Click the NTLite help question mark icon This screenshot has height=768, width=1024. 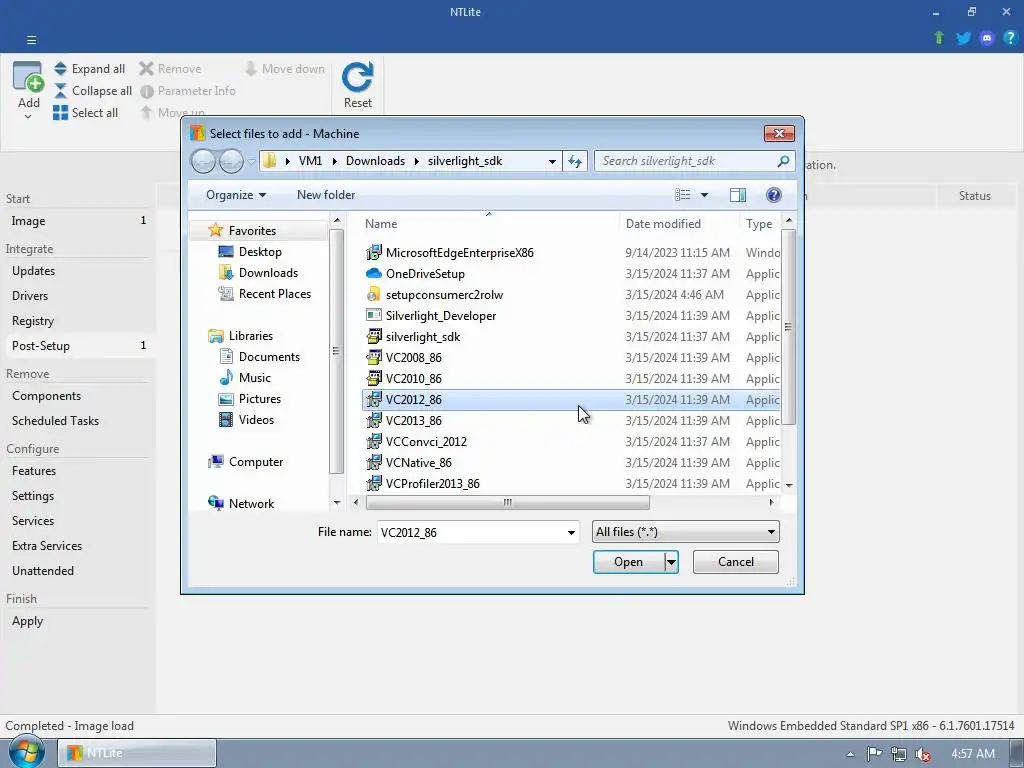(x=1010, y=38)
